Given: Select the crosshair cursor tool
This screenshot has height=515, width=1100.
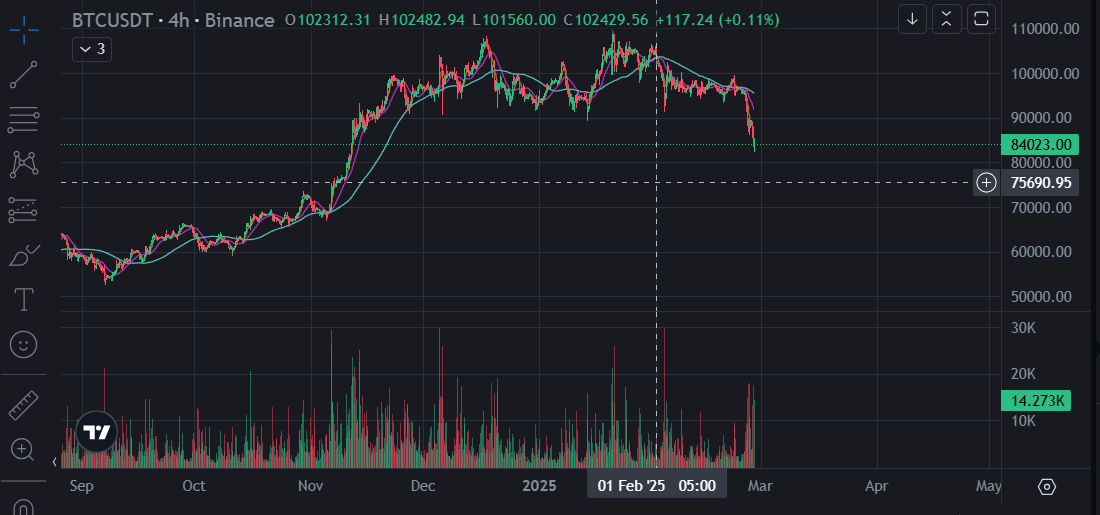Looking at the screenshot, I should (23, 30).
